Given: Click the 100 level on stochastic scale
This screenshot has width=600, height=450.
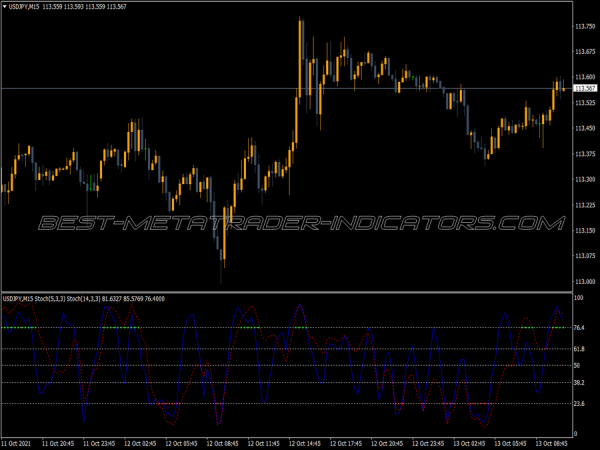Looking at the screenshot, I should pos(579,298).
